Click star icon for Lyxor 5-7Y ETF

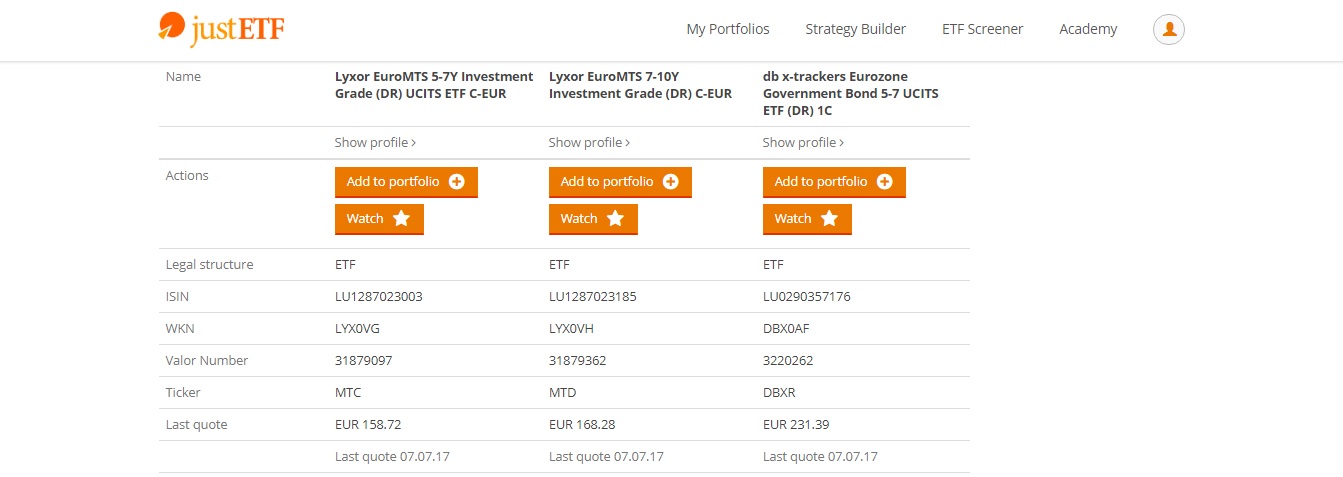pos(401,219)
